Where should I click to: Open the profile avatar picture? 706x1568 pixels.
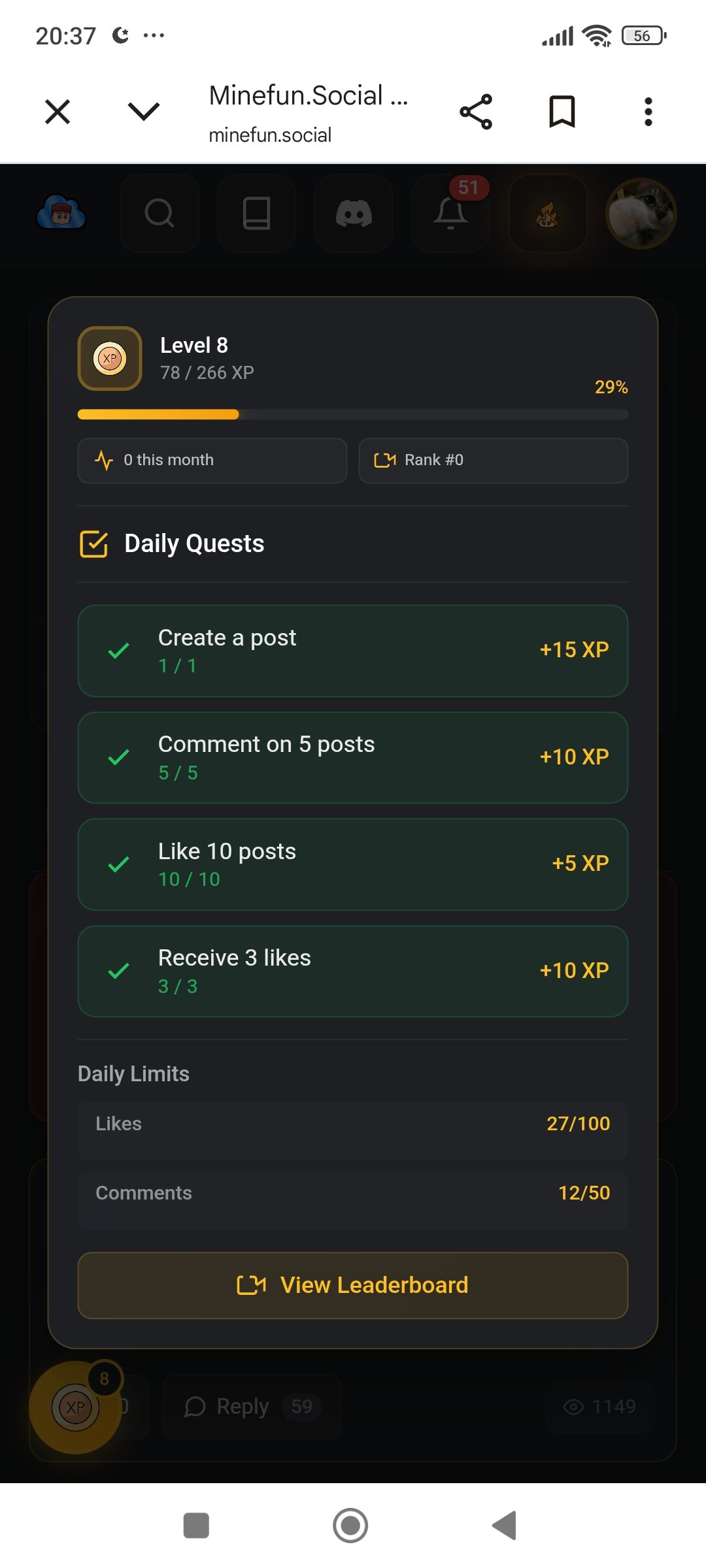(x=641, y=213)
